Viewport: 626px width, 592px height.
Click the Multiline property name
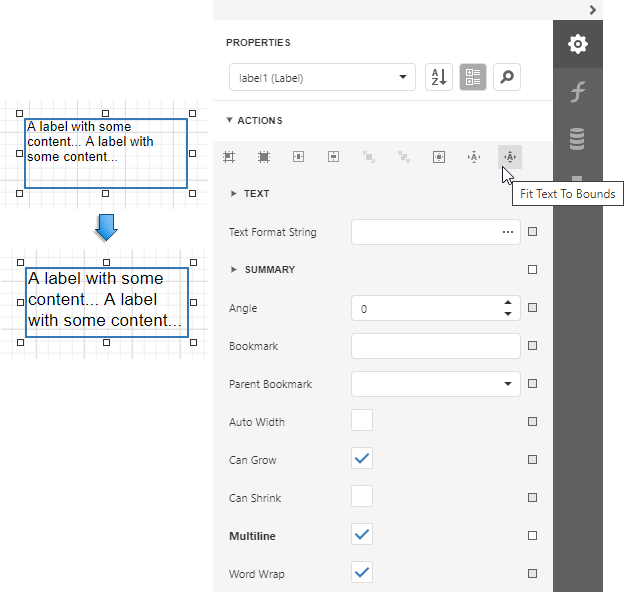tap(252, 536)
